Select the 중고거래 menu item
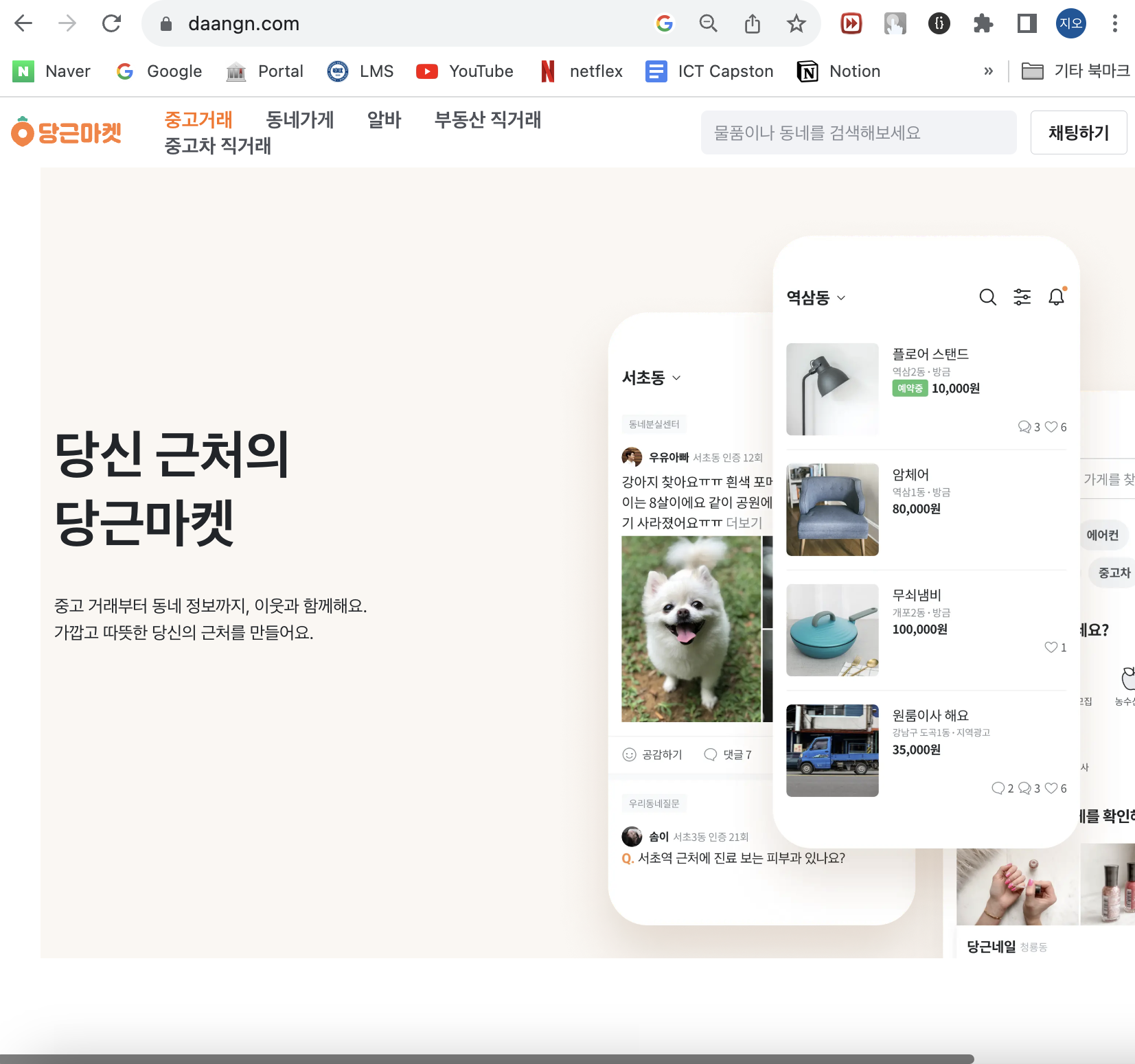 (198, 119)
